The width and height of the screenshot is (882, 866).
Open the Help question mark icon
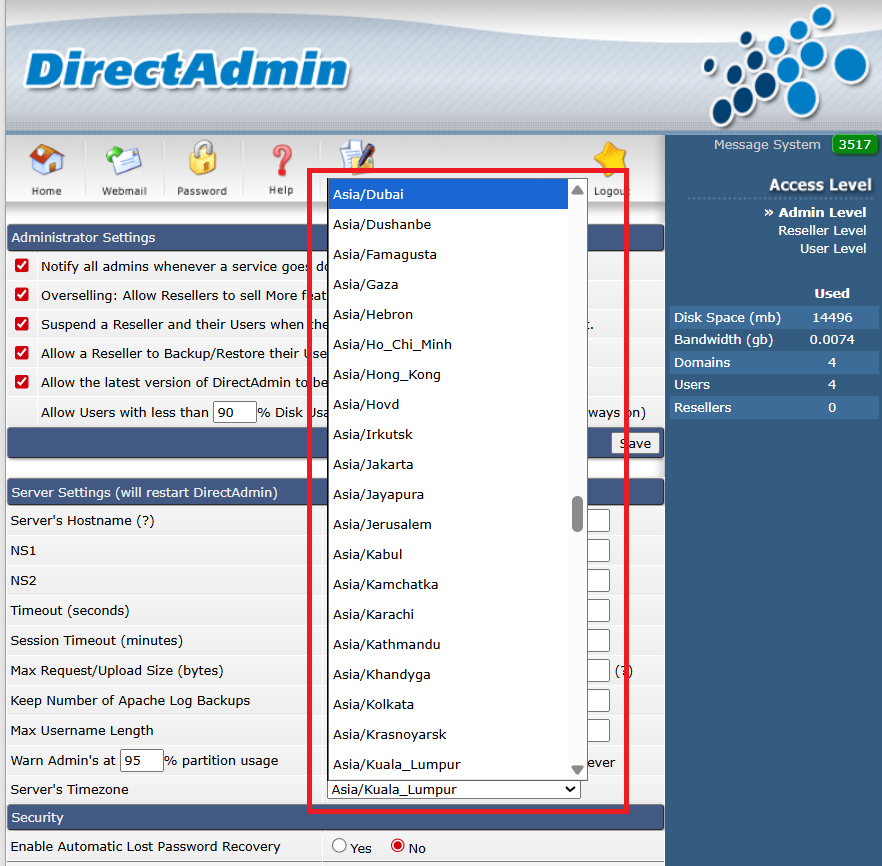pos(281,161)
